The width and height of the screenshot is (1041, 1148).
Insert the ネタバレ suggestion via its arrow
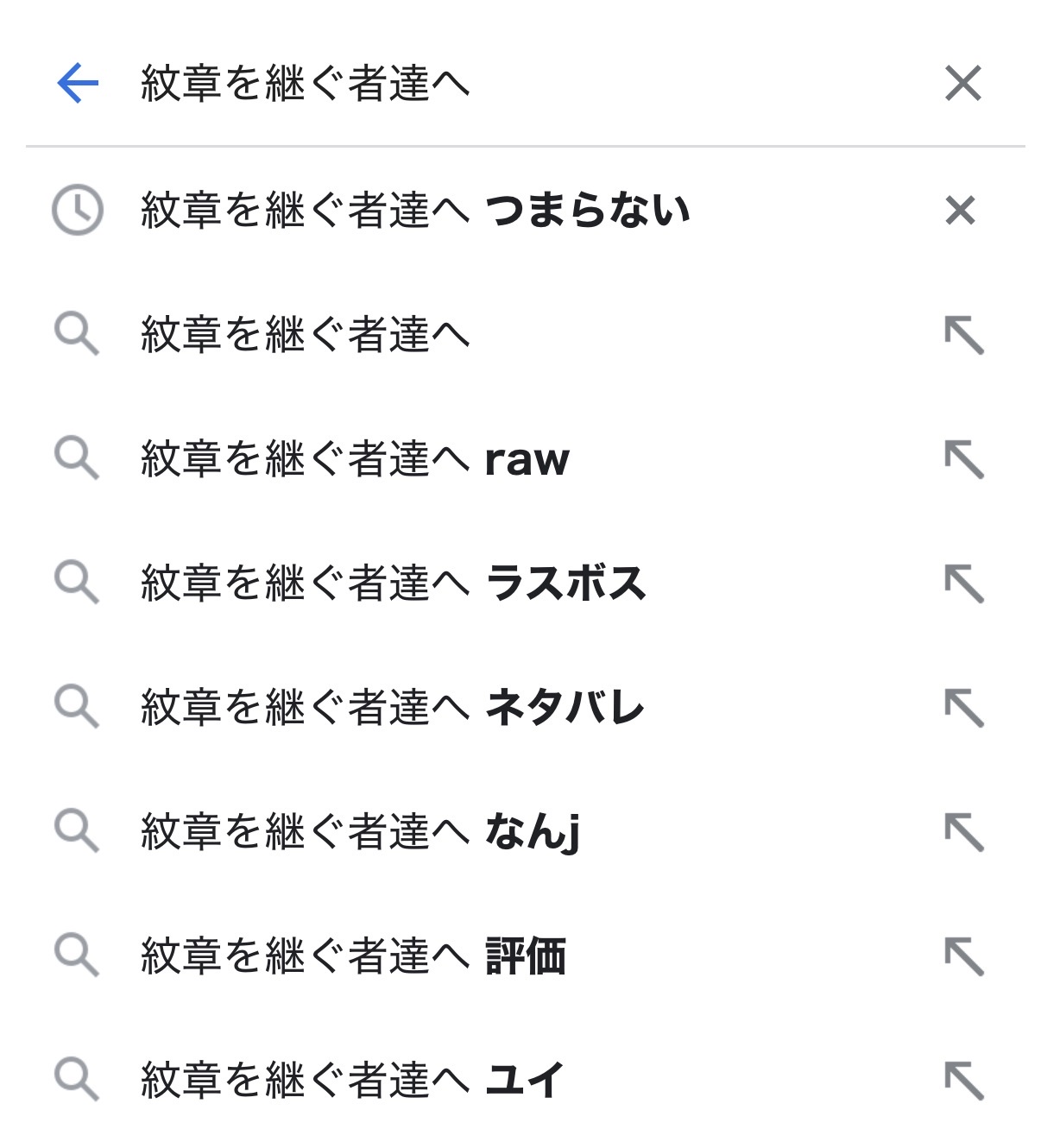pos(964,708)
